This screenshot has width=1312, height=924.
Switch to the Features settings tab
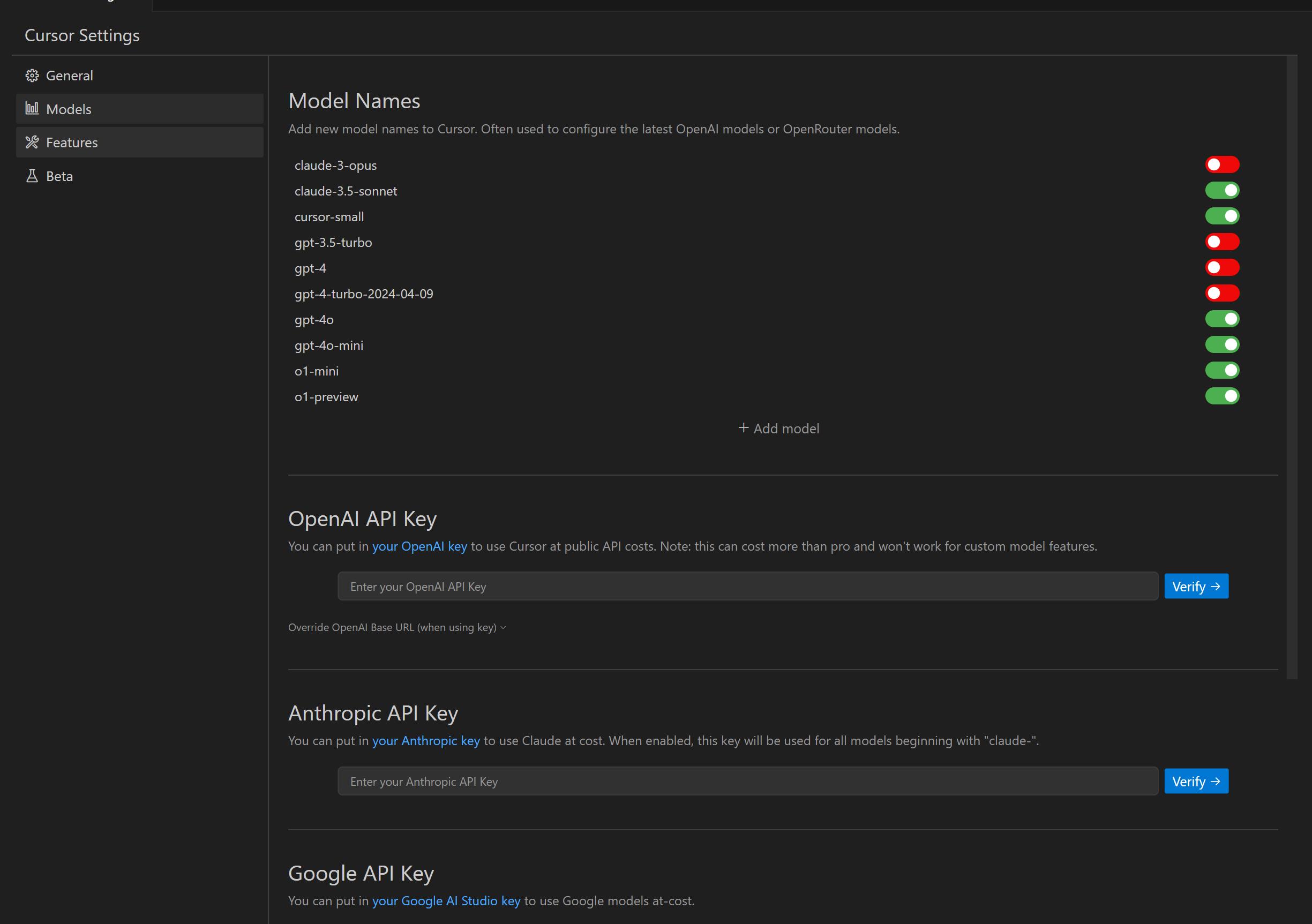click(x=71, y=142)
